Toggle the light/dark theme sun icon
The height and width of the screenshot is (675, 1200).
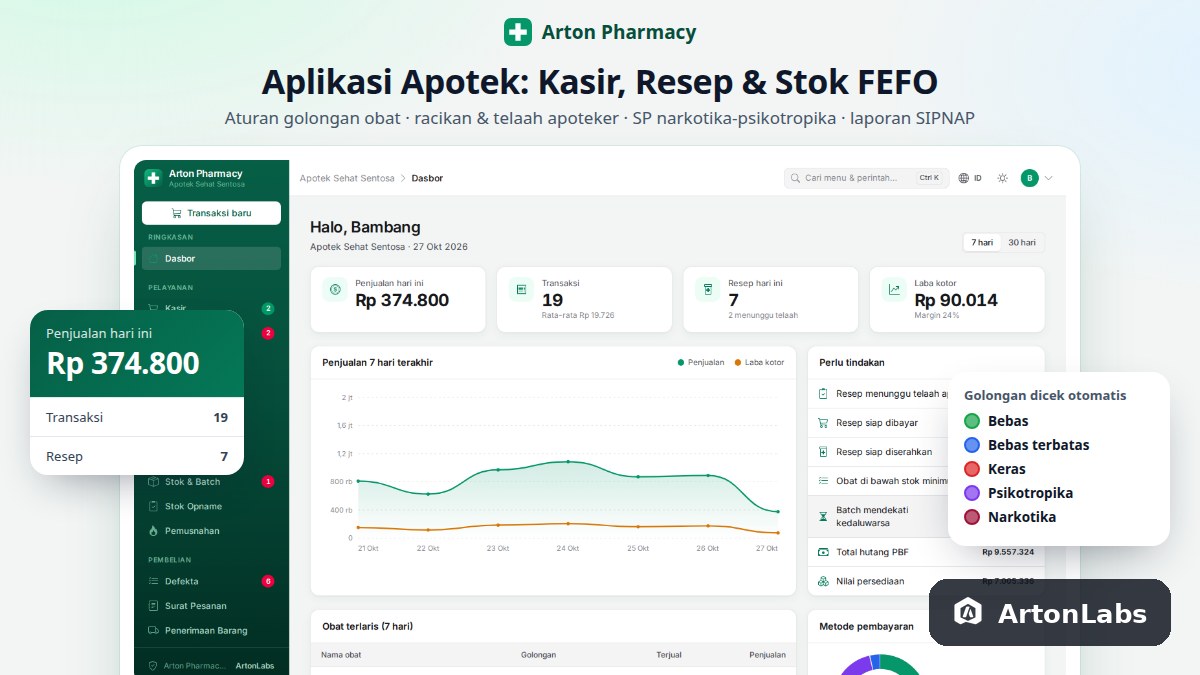[1002, 178]
